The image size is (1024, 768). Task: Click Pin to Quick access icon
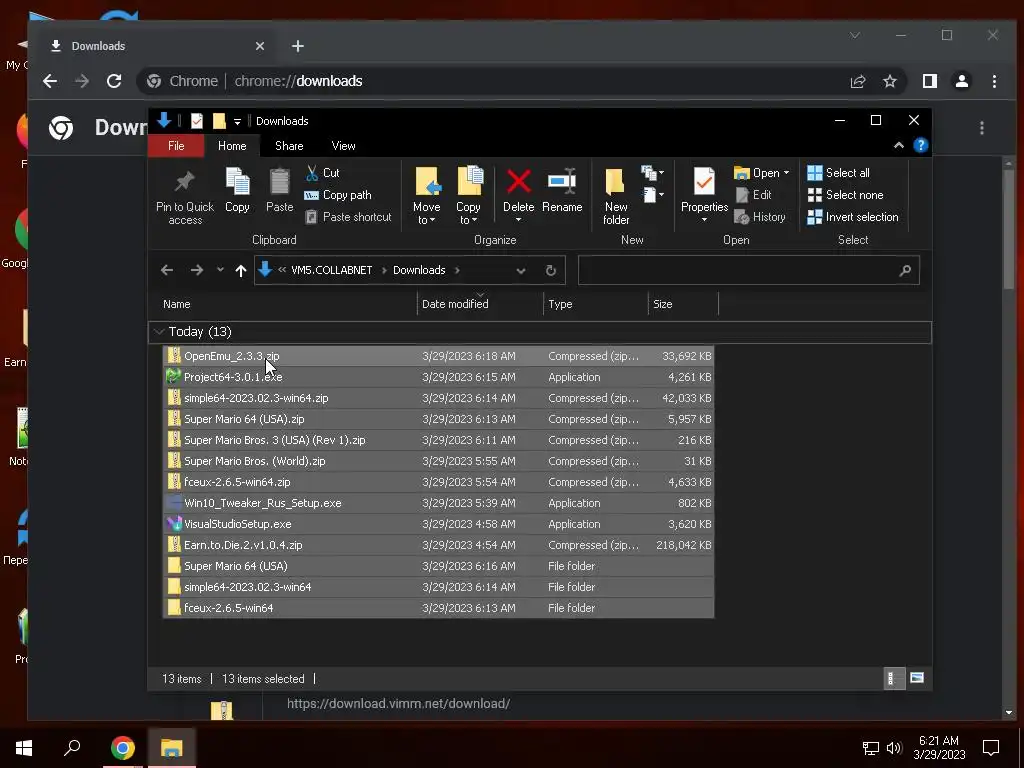click(185, 183)
